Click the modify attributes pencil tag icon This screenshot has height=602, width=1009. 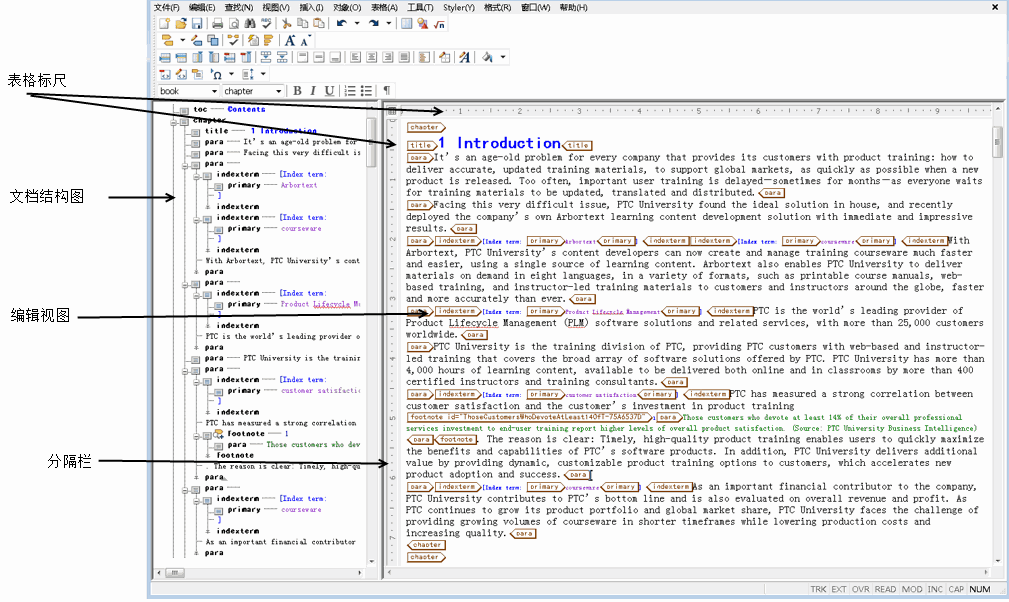196,40
